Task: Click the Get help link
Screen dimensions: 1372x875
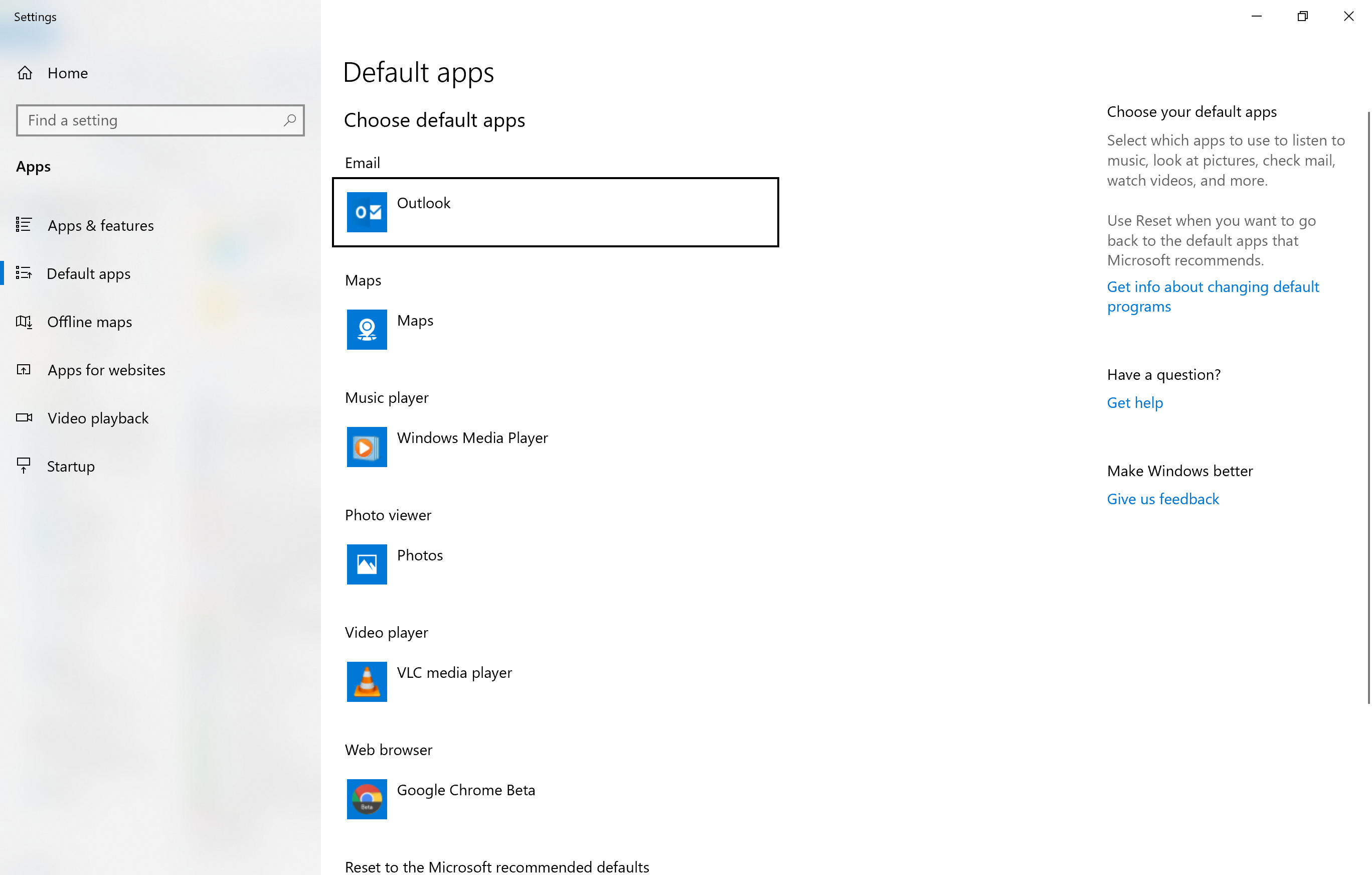Action: [1134, 402]
